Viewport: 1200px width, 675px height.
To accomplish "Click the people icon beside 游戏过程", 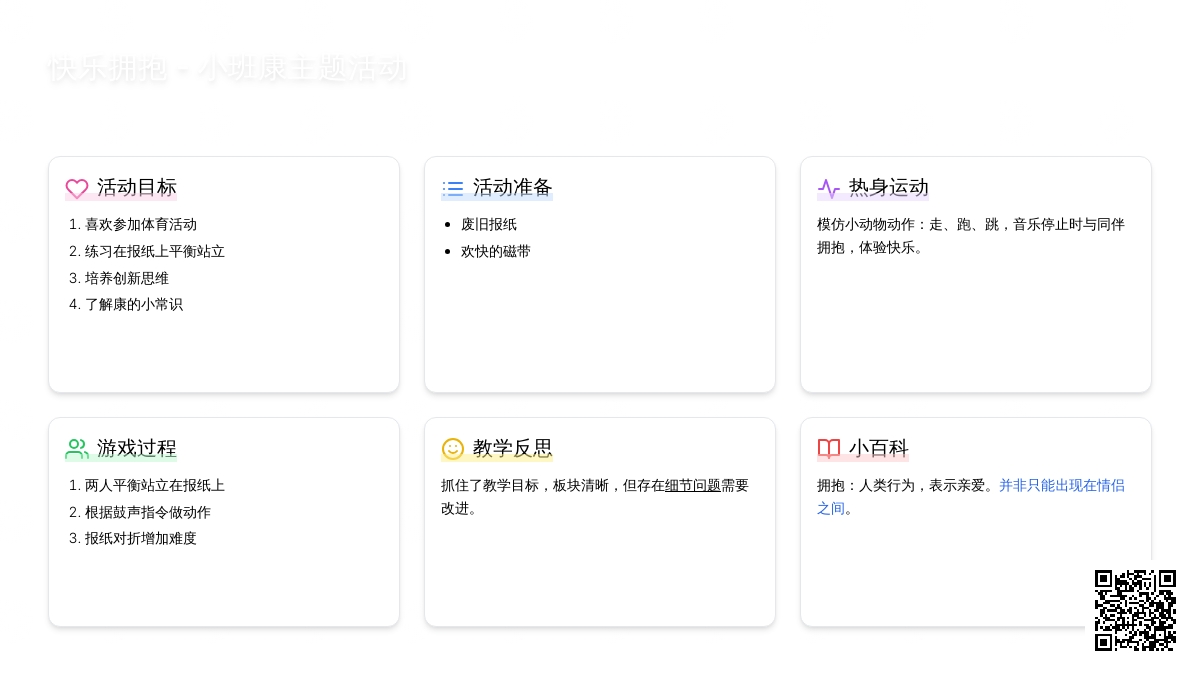I will point(77,449).
